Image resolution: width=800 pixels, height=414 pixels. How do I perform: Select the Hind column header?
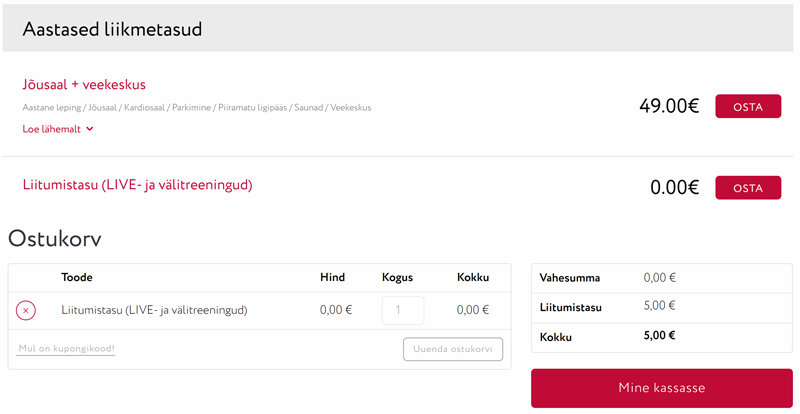333,277
